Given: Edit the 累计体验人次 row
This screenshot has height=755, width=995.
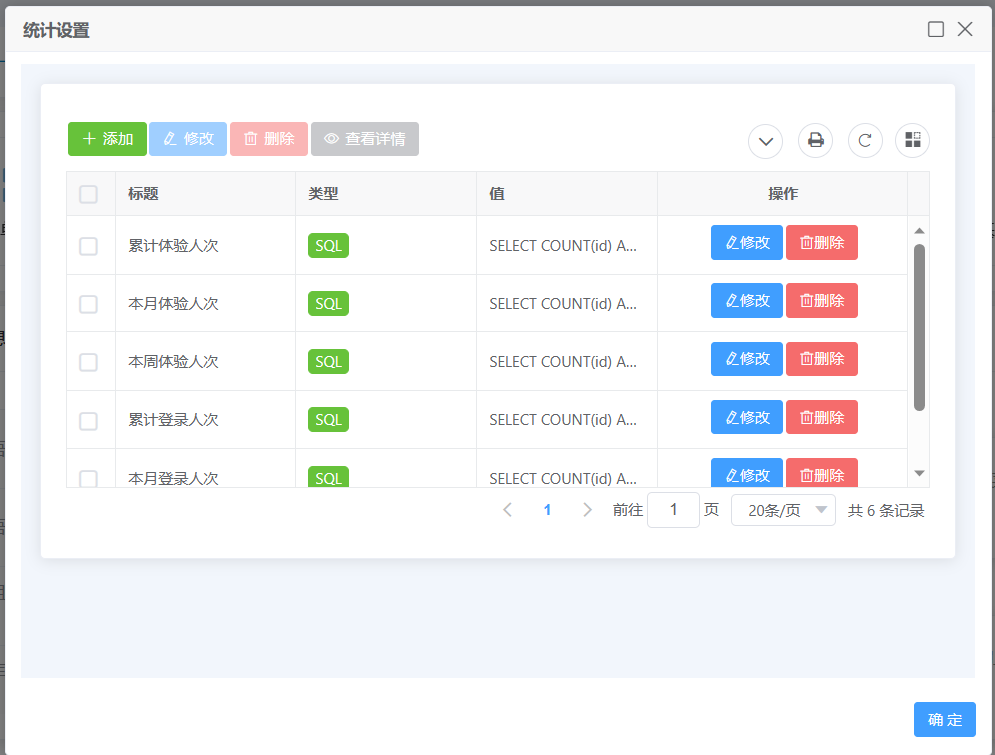Looking at the screenshot, I should pos(746,242).
